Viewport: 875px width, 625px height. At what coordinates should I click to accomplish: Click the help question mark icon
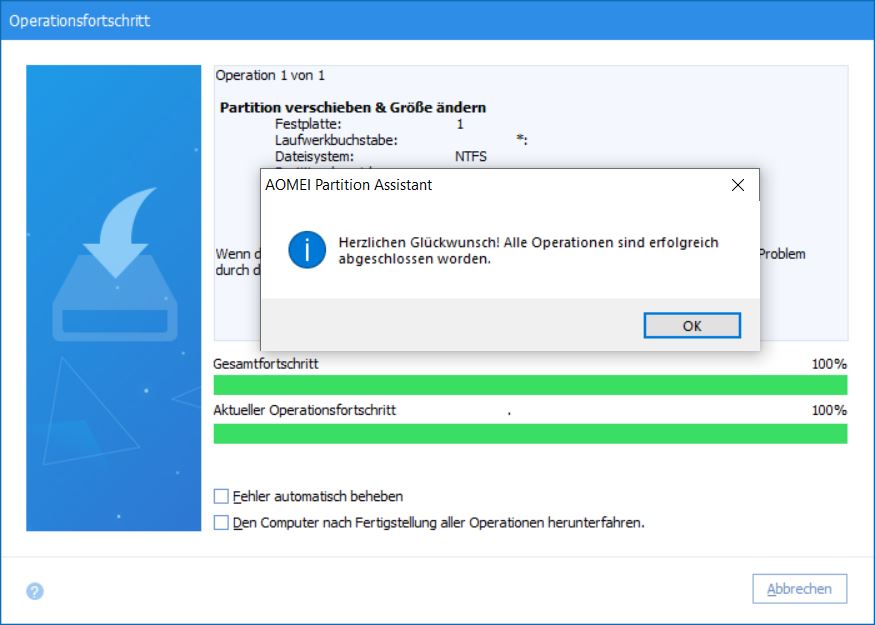[33, 591]
